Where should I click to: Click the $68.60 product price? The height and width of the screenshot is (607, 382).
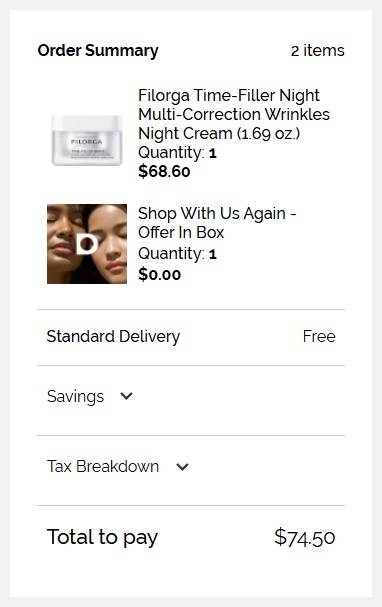click(x=164, y=171)
